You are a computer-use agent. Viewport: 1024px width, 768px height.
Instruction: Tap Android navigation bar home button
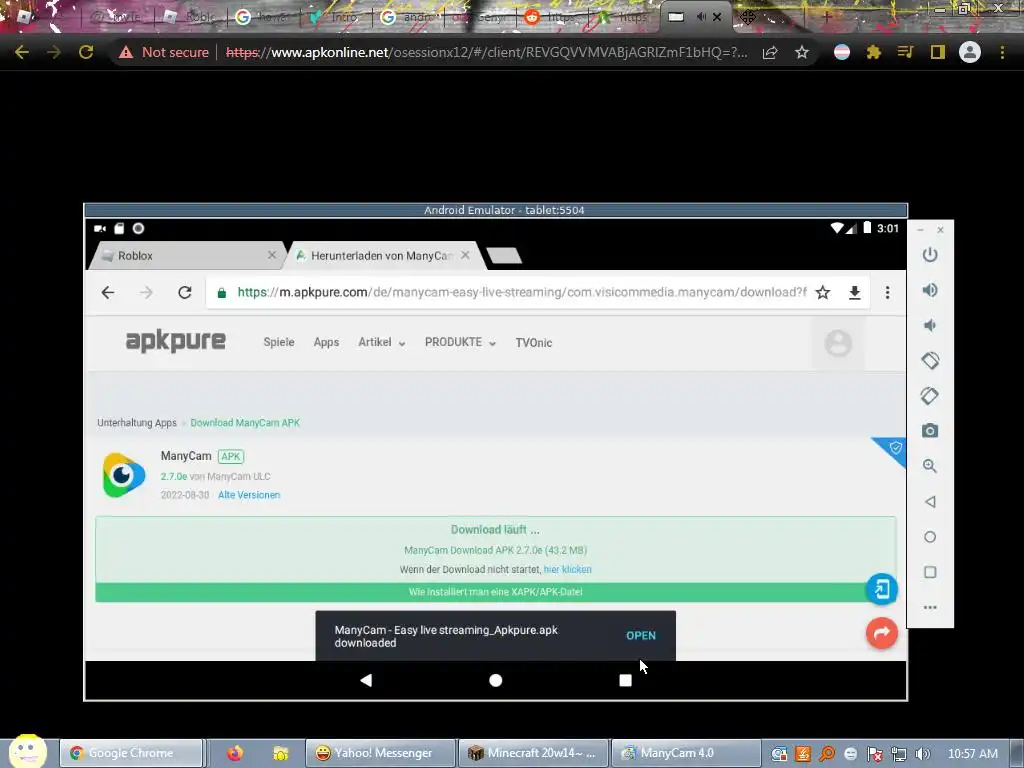496,680
